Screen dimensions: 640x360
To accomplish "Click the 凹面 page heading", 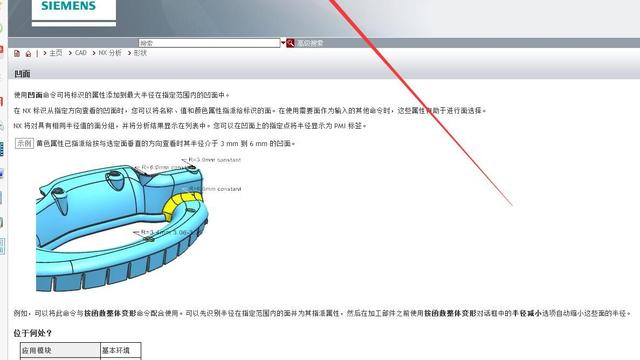I will point(22,74).
